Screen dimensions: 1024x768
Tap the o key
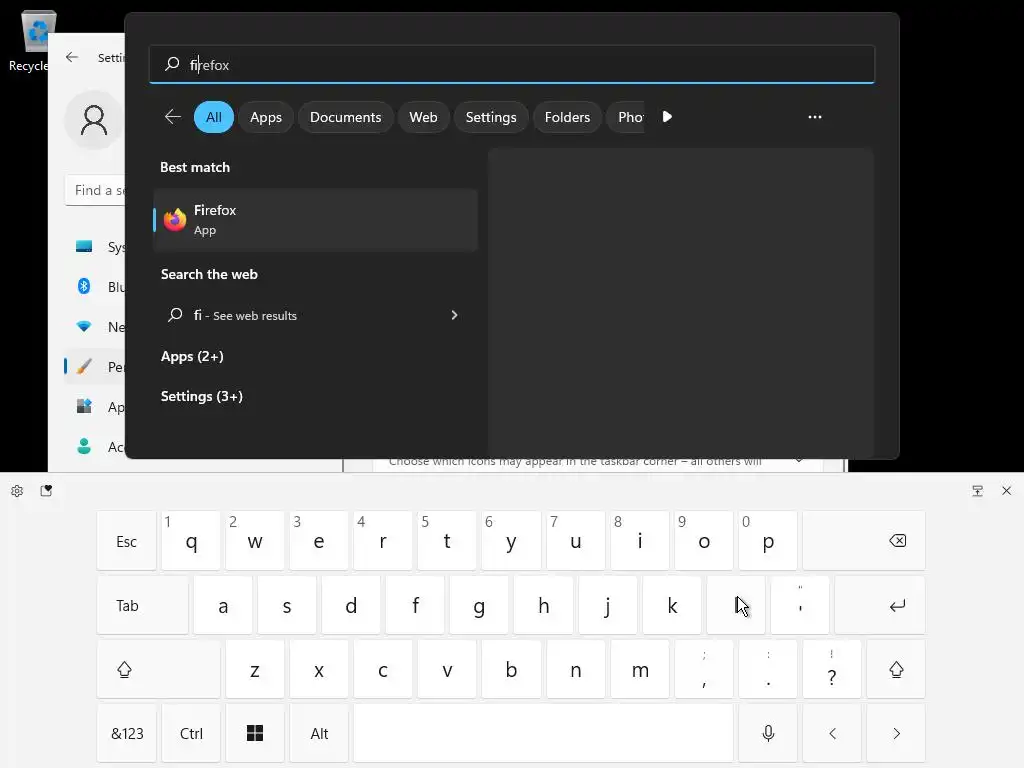pyautogui.click(x=703, y=541)
